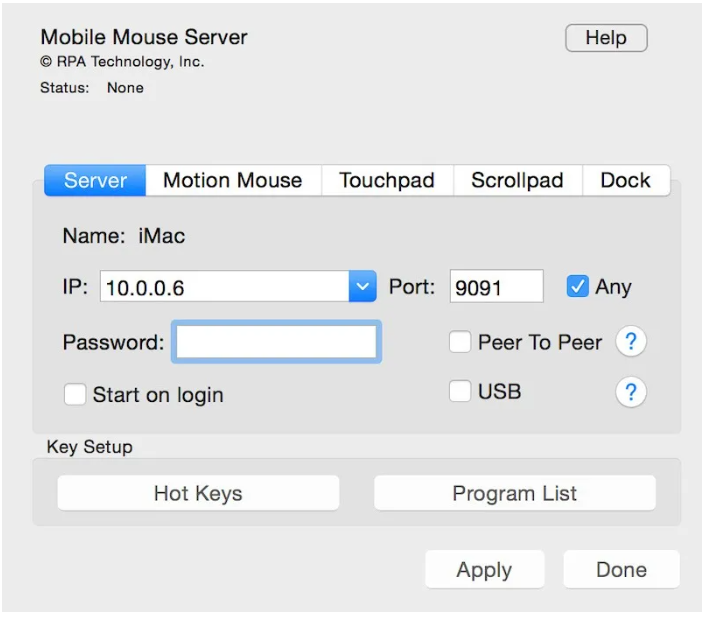Switch to the Dock tab
This screenshot has width=706, height=619.
[626, 181]
